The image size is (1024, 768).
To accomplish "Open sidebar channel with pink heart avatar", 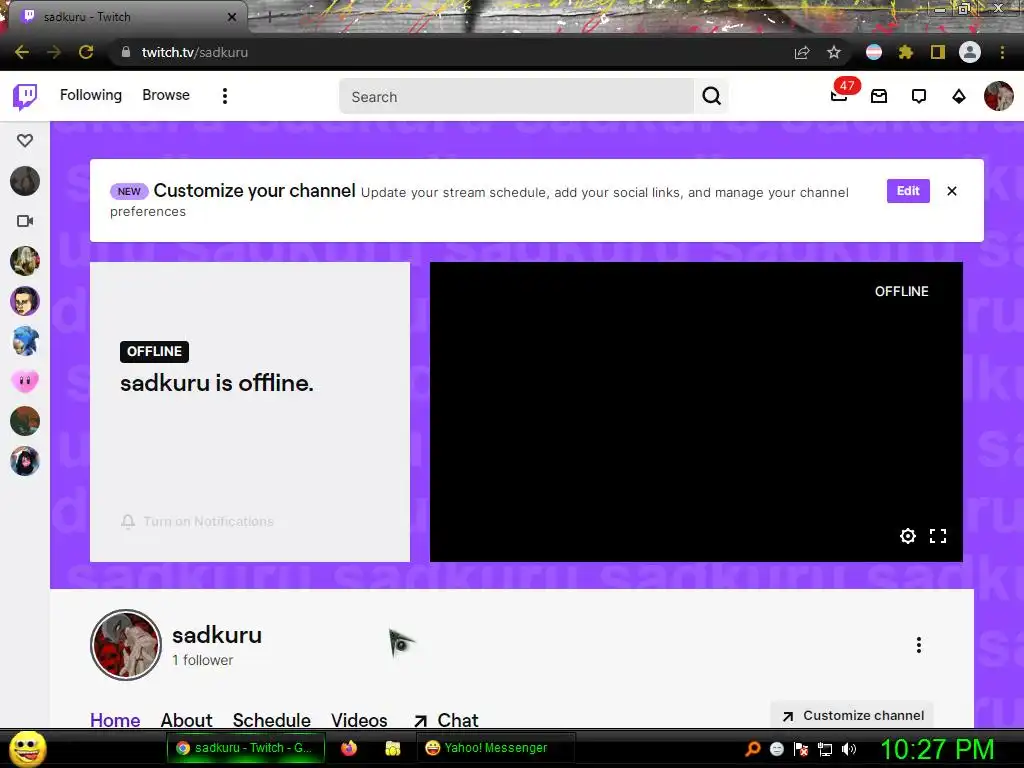I will [25, 381].
